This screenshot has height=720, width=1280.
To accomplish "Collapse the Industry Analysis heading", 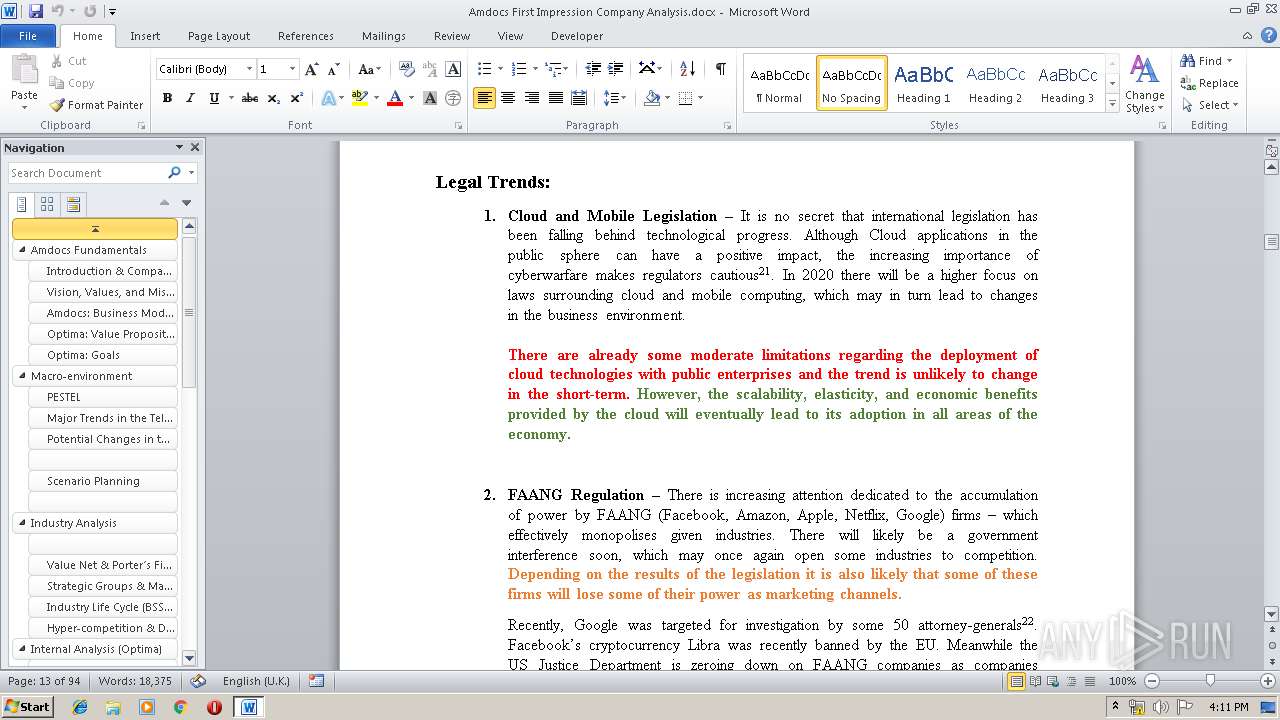I will pyautogui.click(x=21, y=523).
